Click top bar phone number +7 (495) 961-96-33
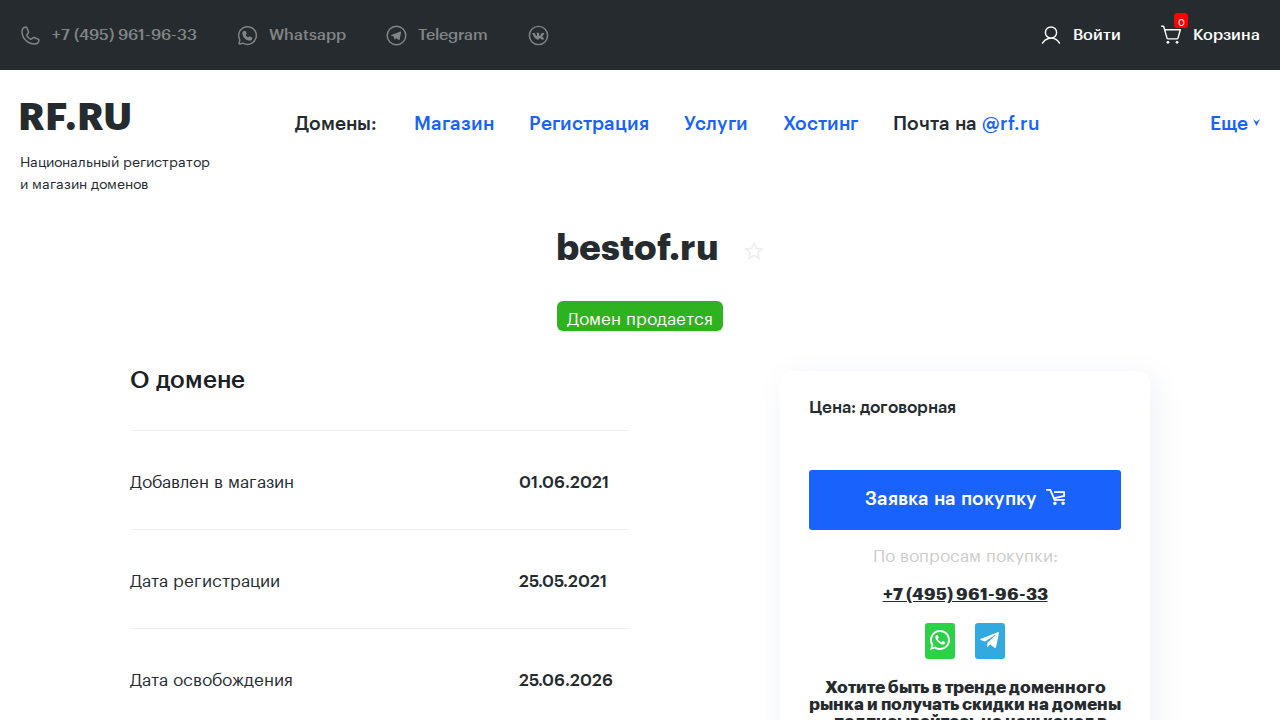Image resolution: width=1280 pixels, height=720 pixels. pos(124,35)
